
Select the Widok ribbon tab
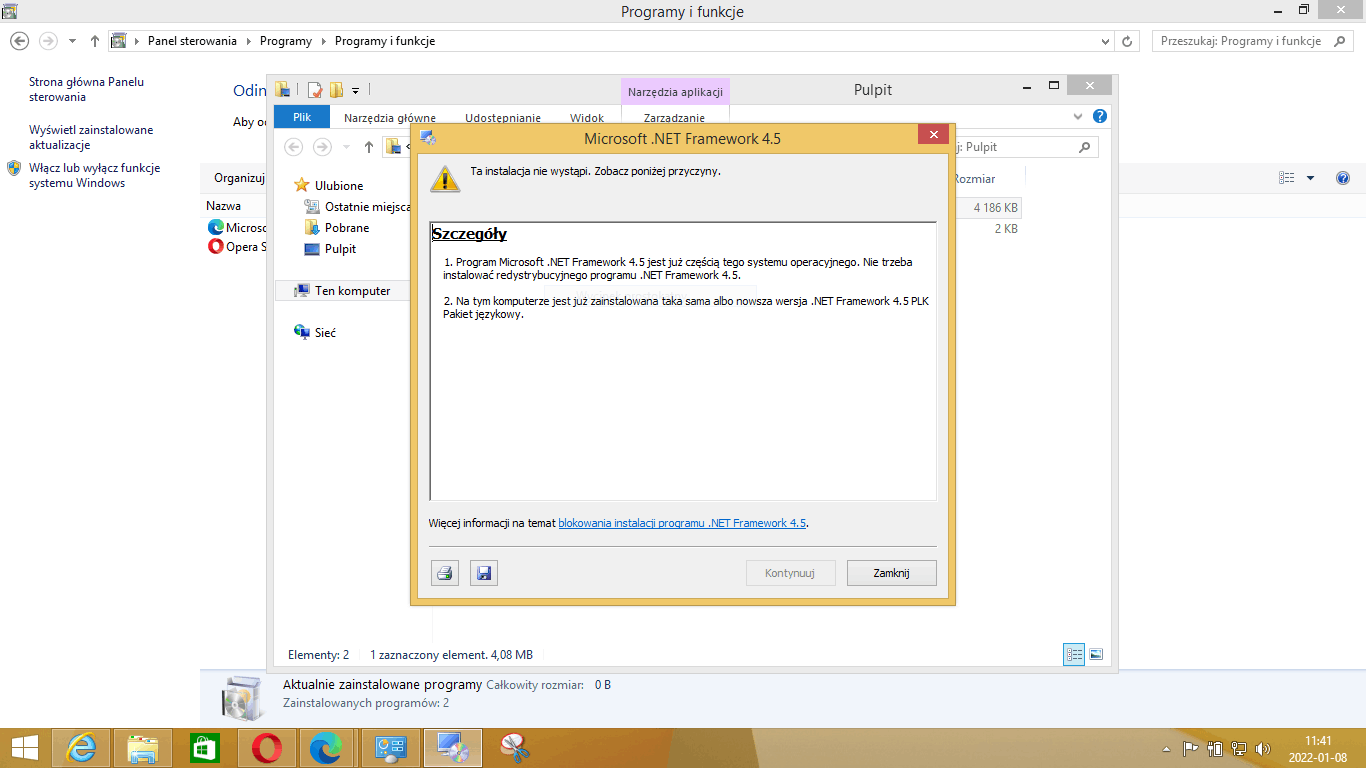tap(587, 117)
